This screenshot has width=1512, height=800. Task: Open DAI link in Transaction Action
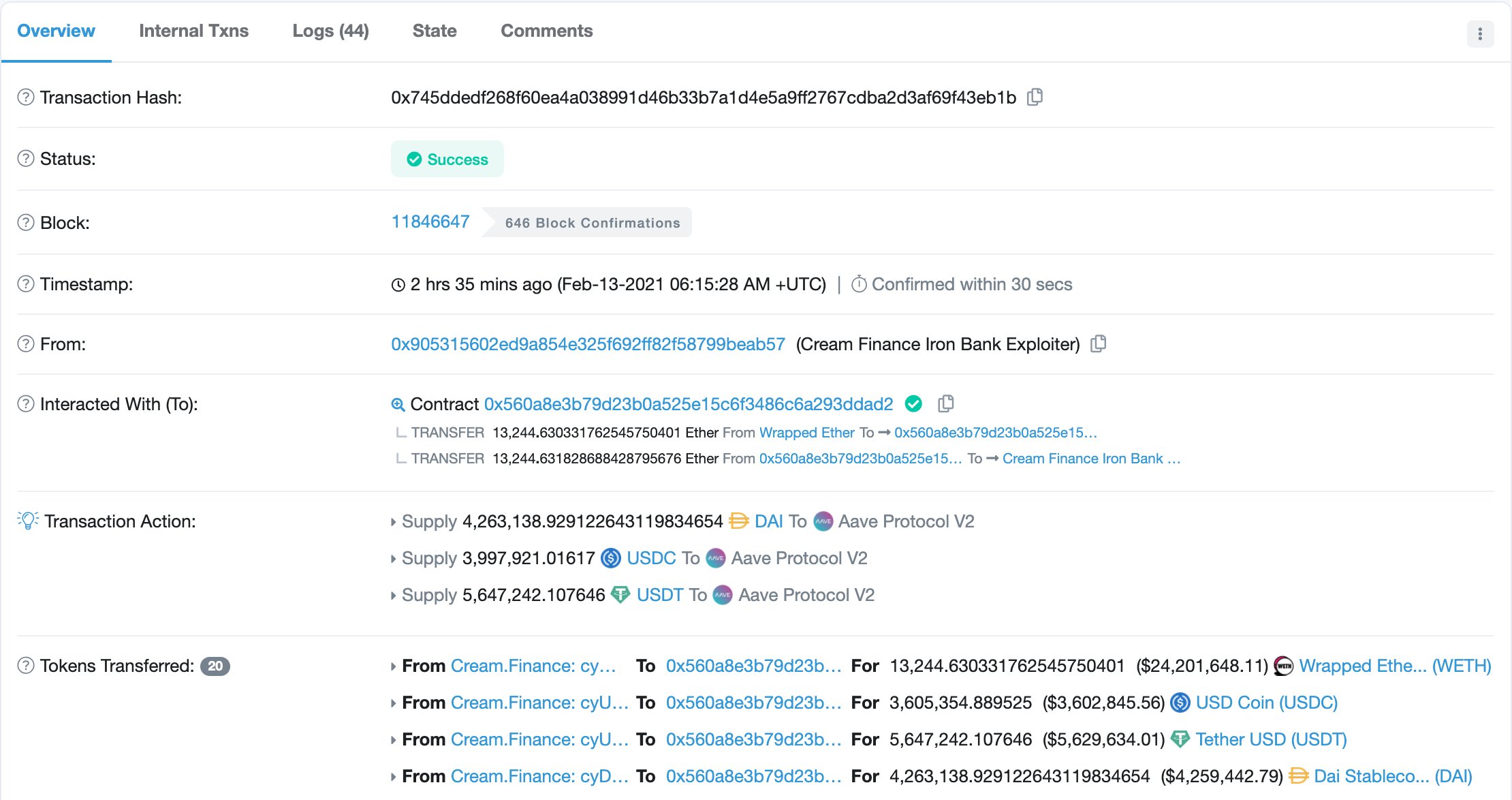(768, 521)
